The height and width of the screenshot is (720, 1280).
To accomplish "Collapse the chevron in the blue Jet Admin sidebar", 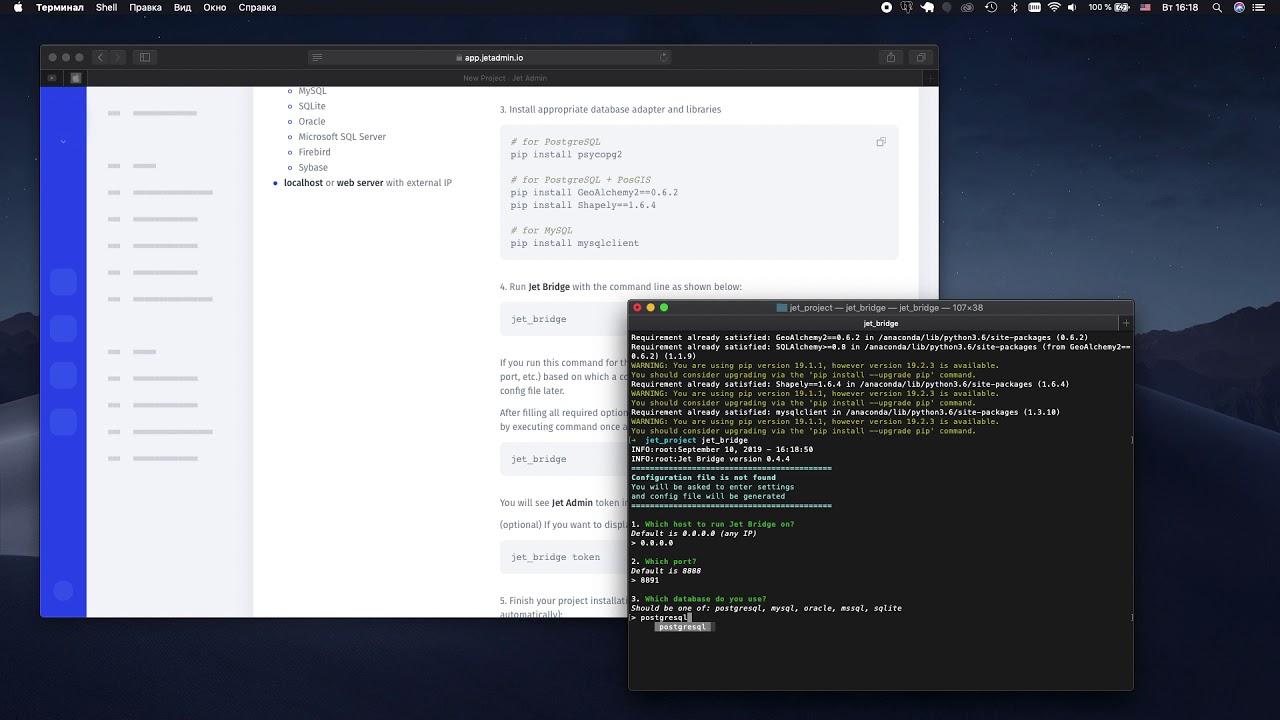I will [63, 141].
